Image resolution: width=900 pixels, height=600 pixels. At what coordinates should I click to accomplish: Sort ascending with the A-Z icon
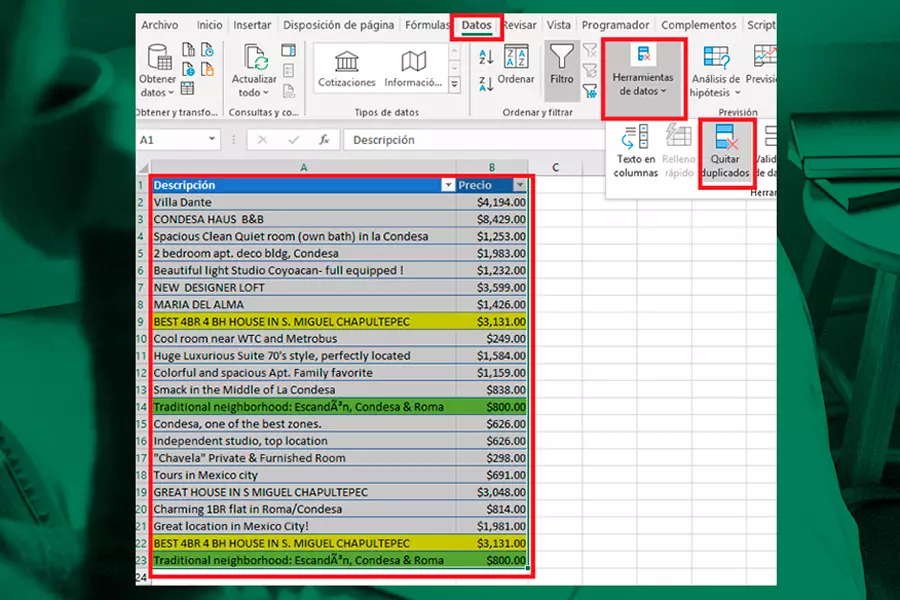coord(486,56)
